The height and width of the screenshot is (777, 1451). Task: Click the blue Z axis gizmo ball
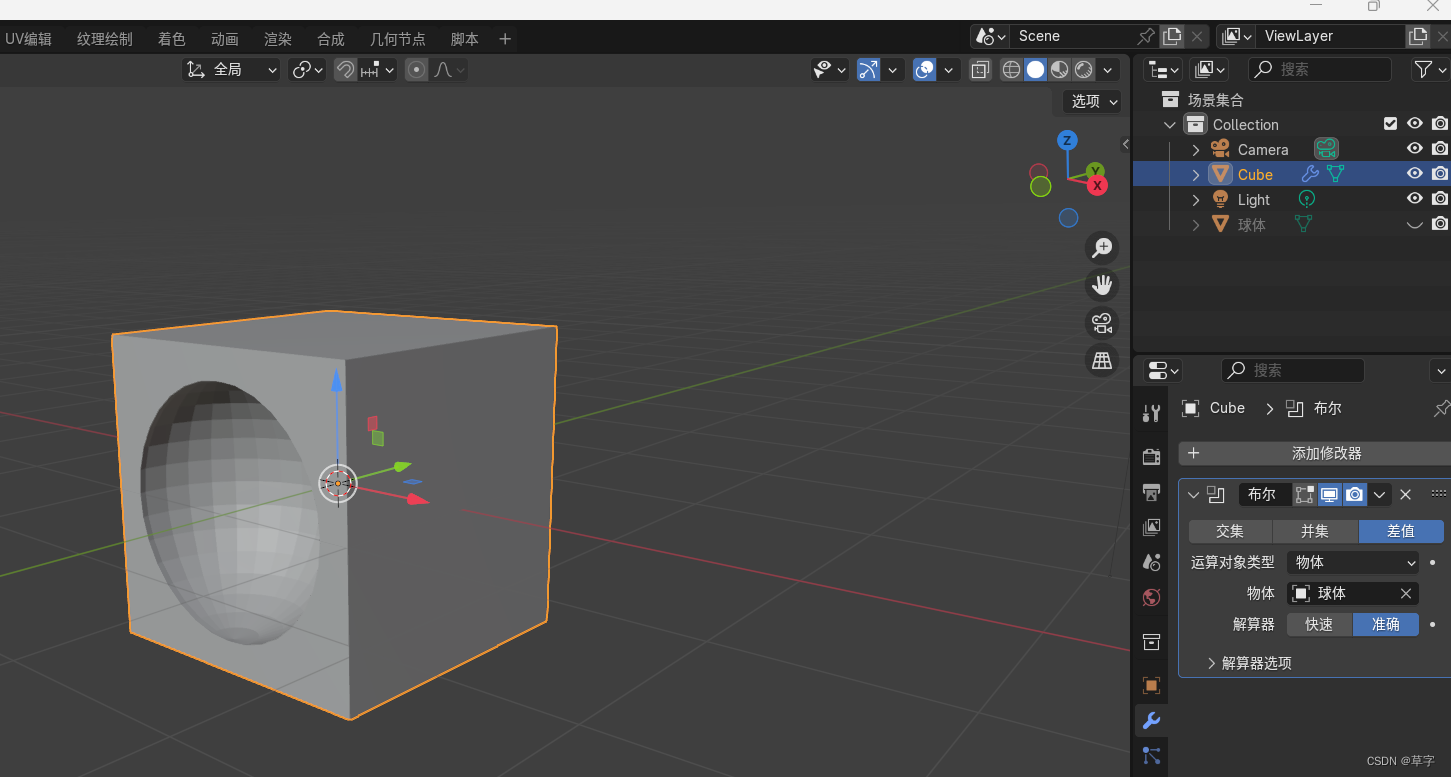pyautogui.click(x=1068, y=140)
